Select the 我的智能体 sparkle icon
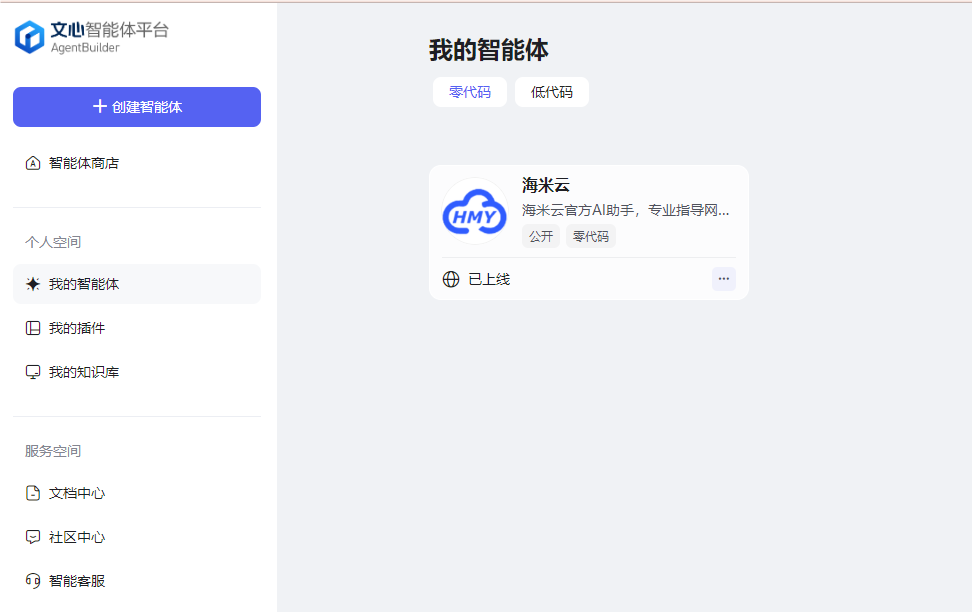Viewport: 972px width, 612px height. click(x=33, y=284)
